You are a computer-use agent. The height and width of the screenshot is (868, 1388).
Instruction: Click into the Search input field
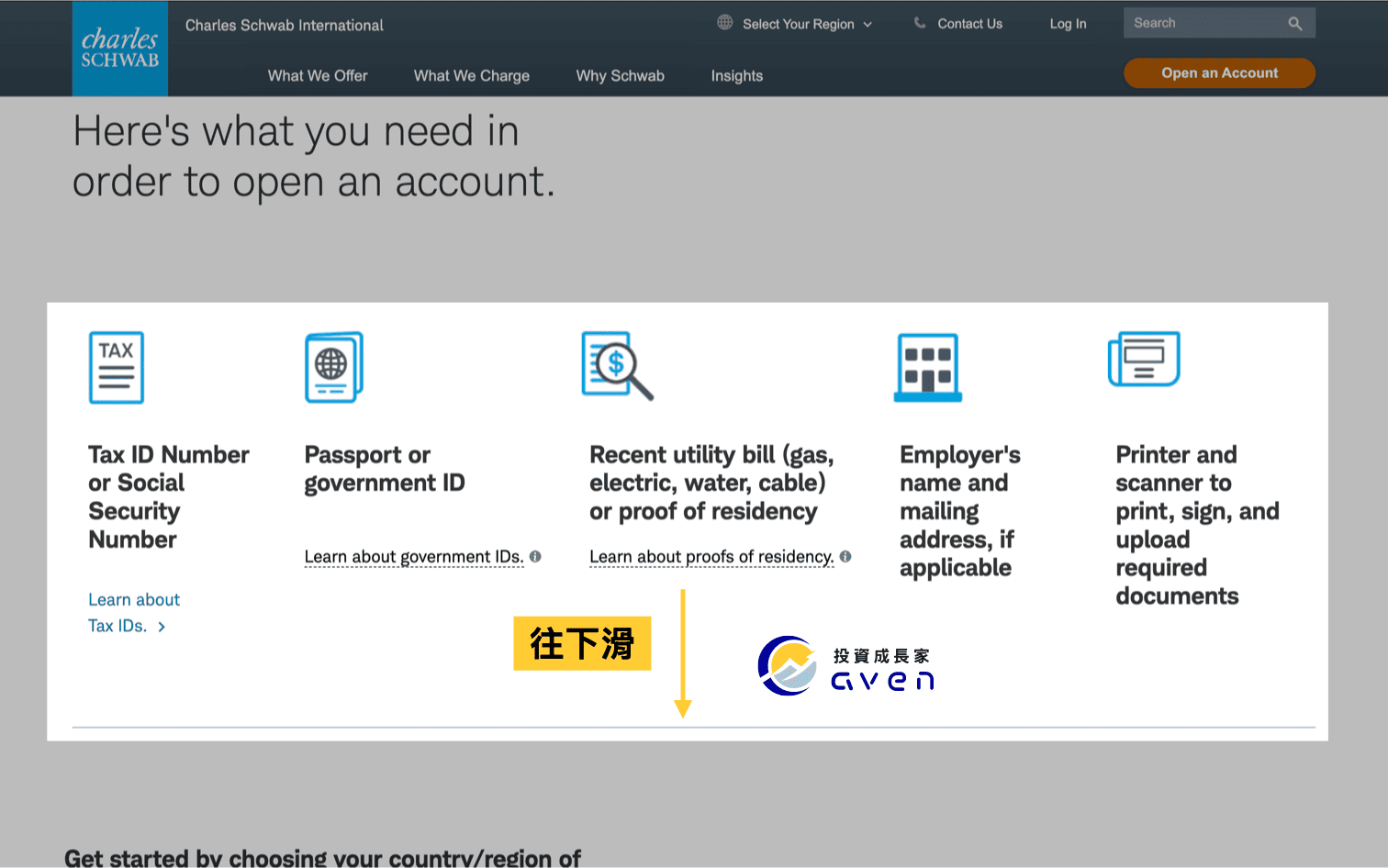1203,24
